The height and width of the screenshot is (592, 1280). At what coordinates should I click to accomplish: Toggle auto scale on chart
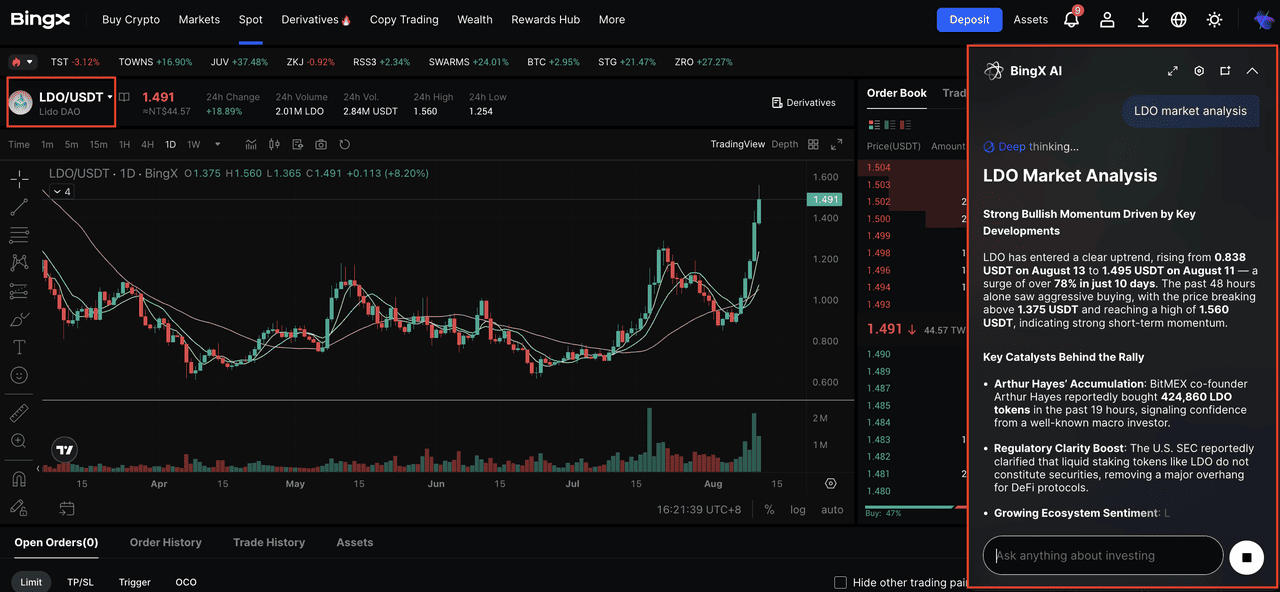coord(832,509)
